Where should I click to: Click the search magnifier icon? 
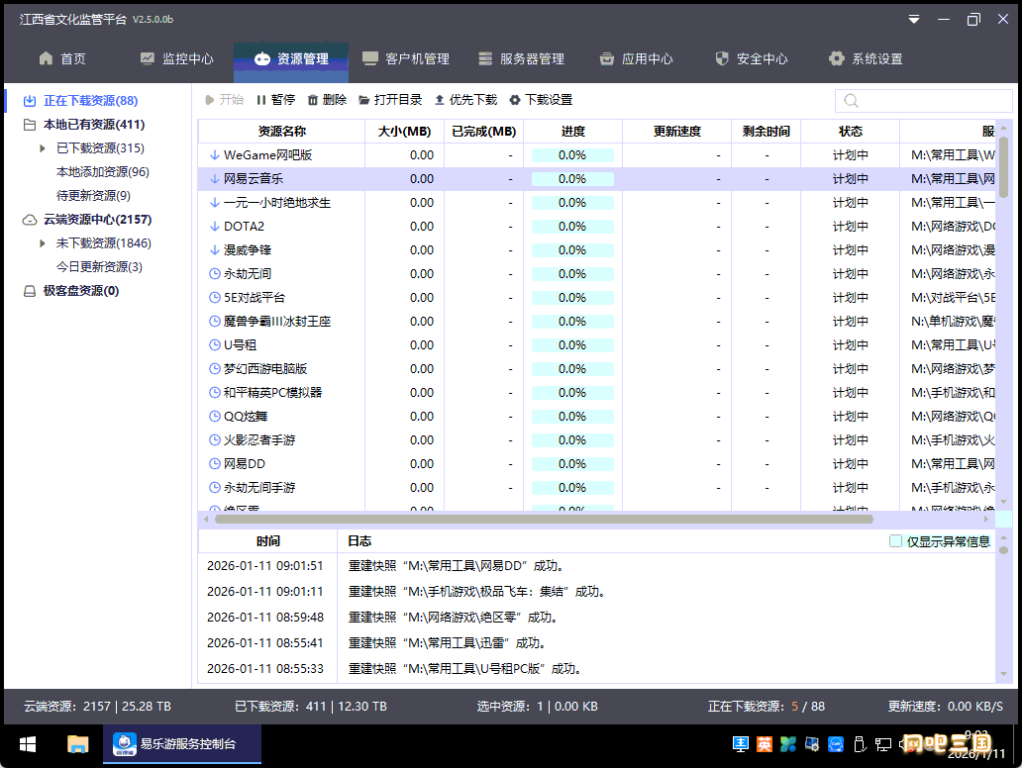tap(851, 101)
